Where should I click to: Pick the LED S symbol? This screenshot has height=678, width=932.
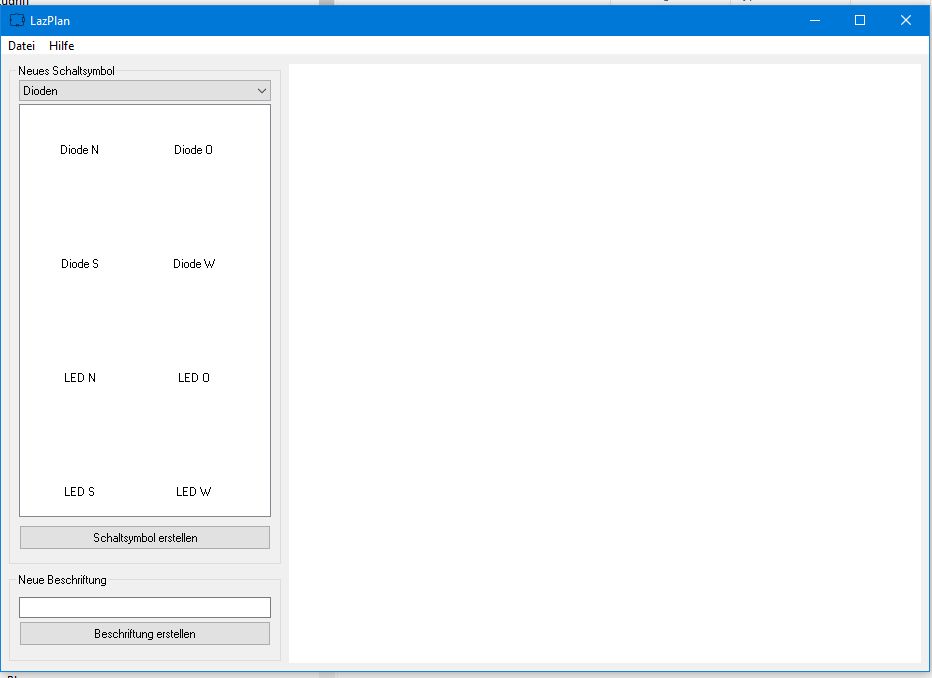click(80, 492)
